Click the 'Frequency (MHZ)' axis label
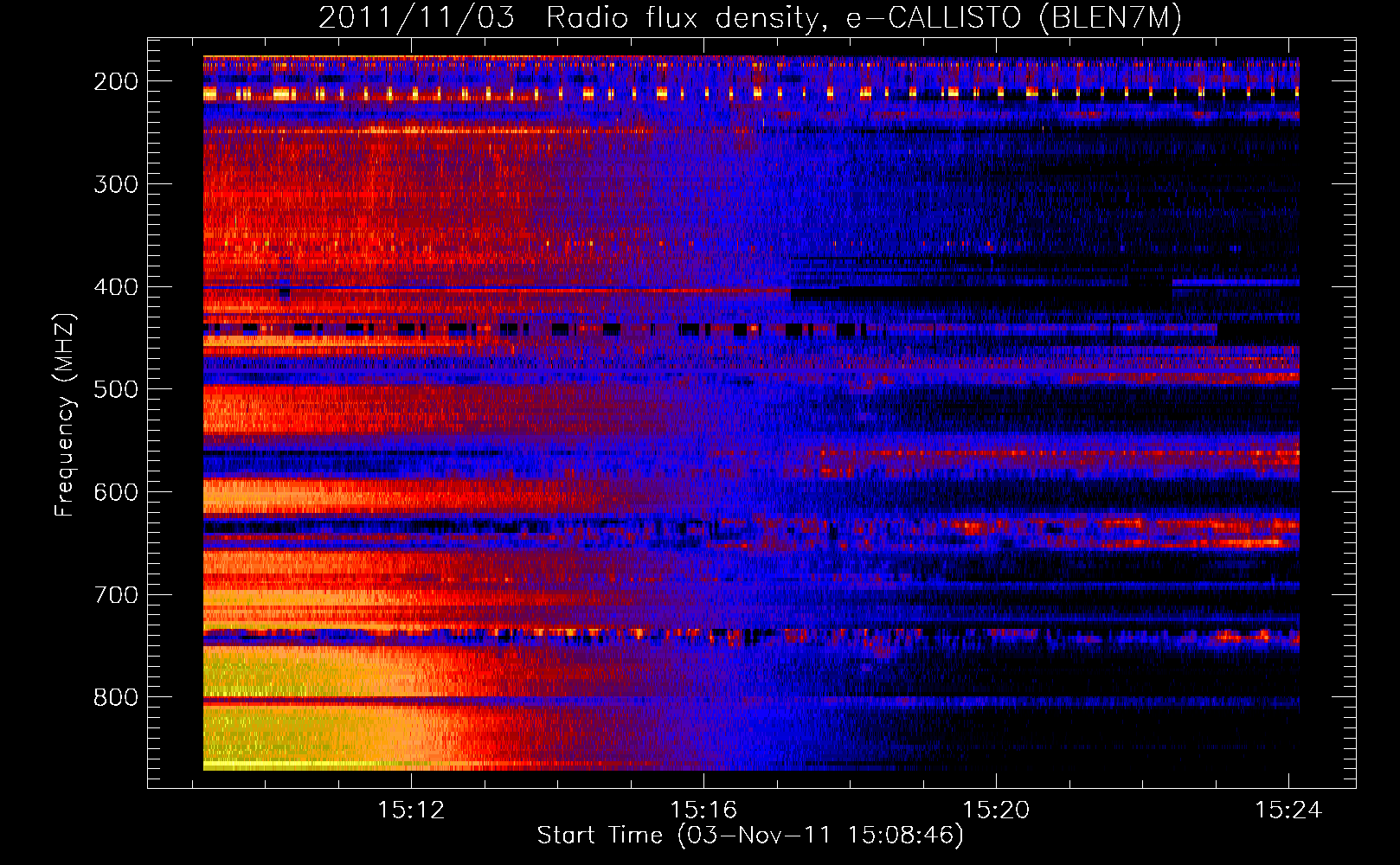This screenshot has width=1400, height=865. pyautogui.click(x=65, y=414)
